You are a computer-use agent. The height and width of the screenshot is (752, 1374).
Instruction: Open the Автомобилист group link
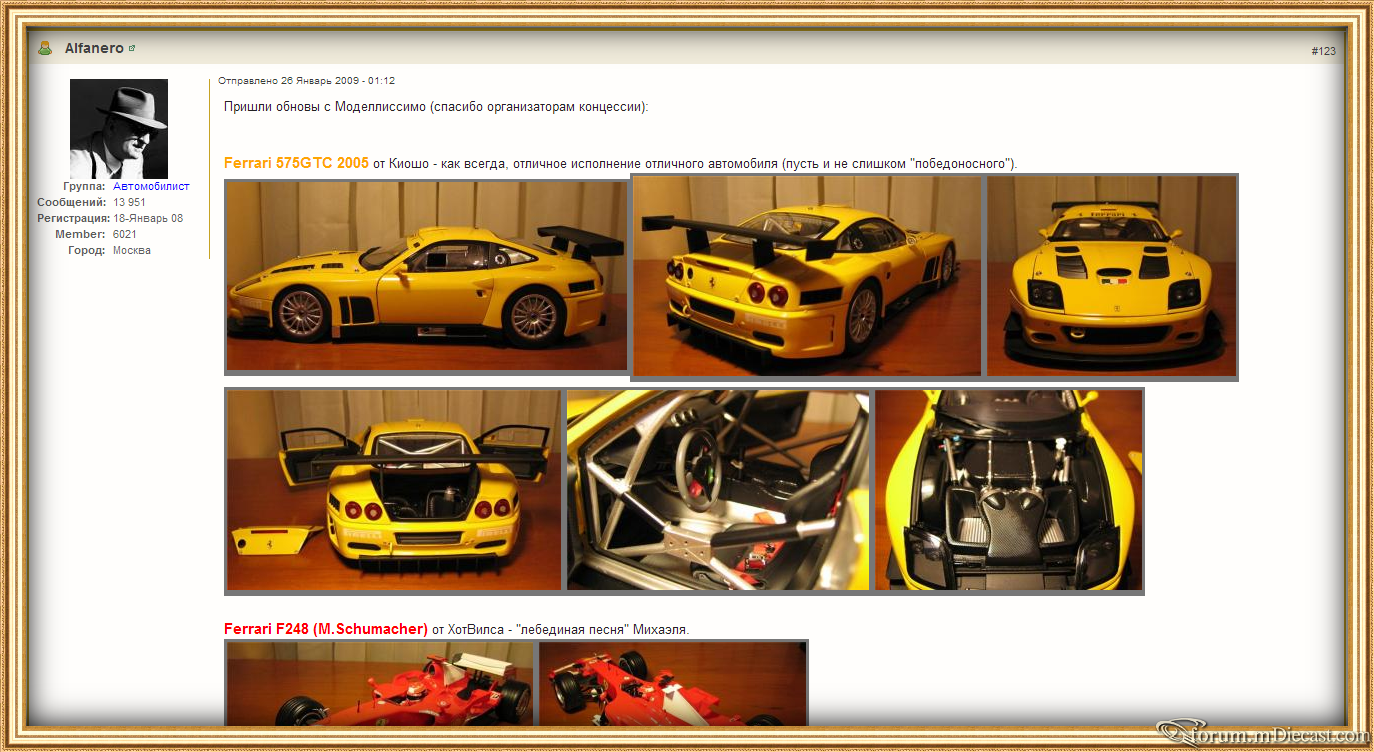(x=151, y=186)
